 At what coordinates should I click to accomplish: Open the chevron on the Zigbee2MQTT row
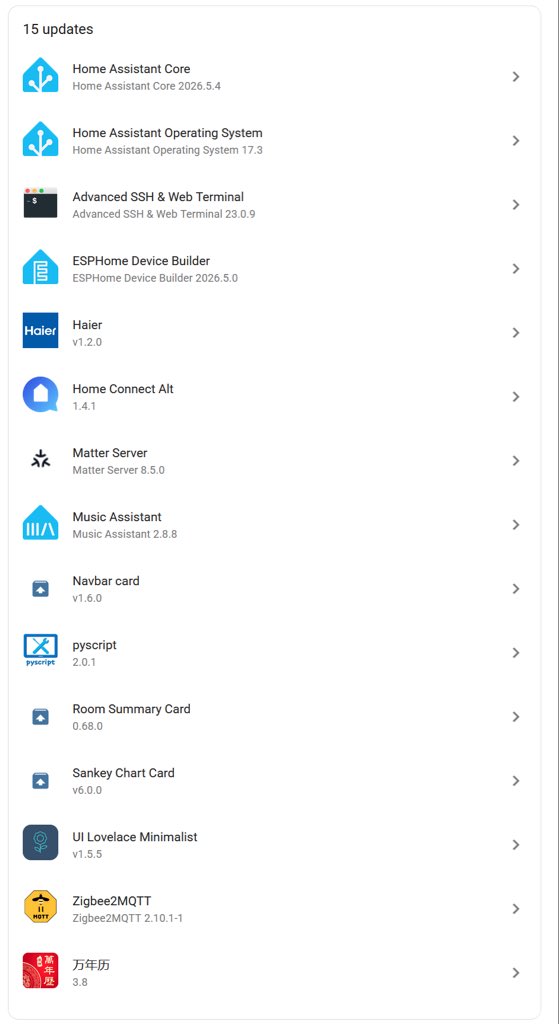point(516,908)
